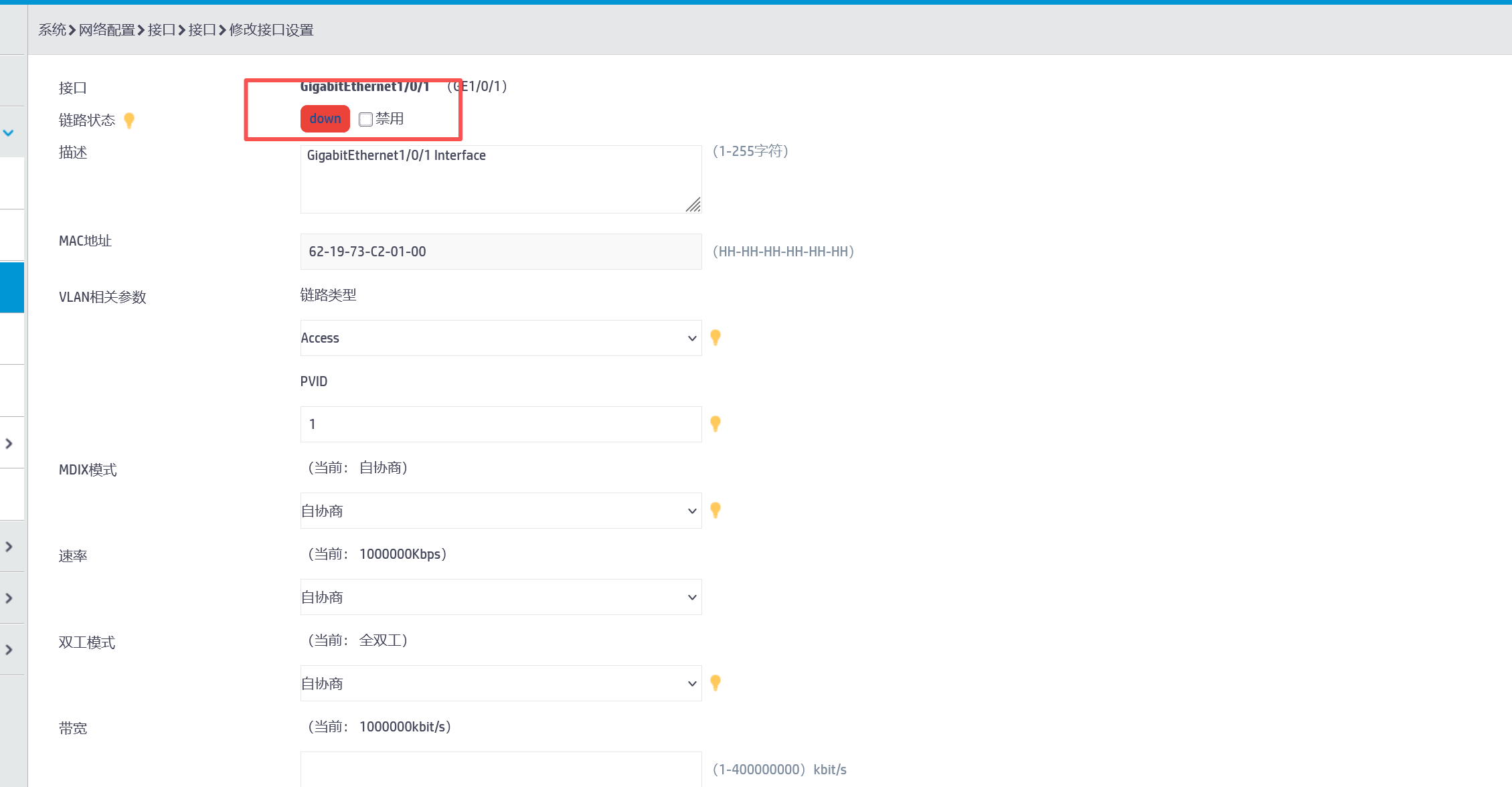The width and height of the screenshot is (1512, 787).
Task: Go to 系统 in the breadcrumb
Action: click(x=52, y=29)
